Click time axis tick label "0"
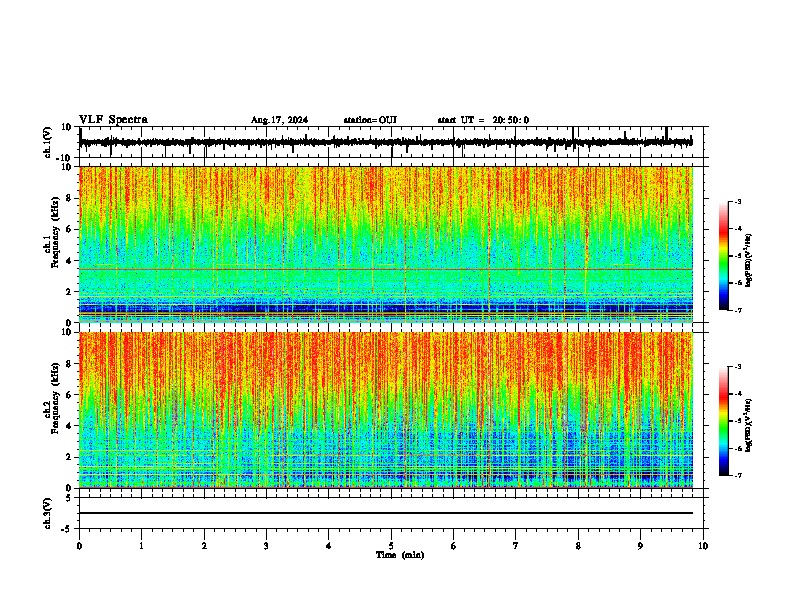Viewport: 792px width, 612px height. [x=79, y=546]
